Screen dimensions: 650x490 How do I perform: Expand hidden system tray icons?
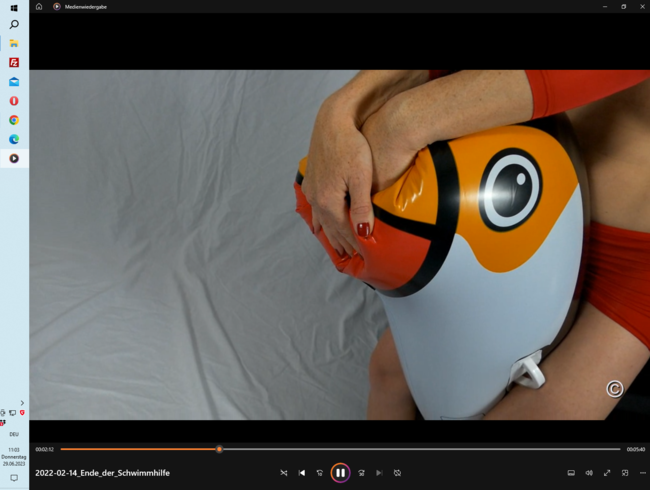(22, 403)
